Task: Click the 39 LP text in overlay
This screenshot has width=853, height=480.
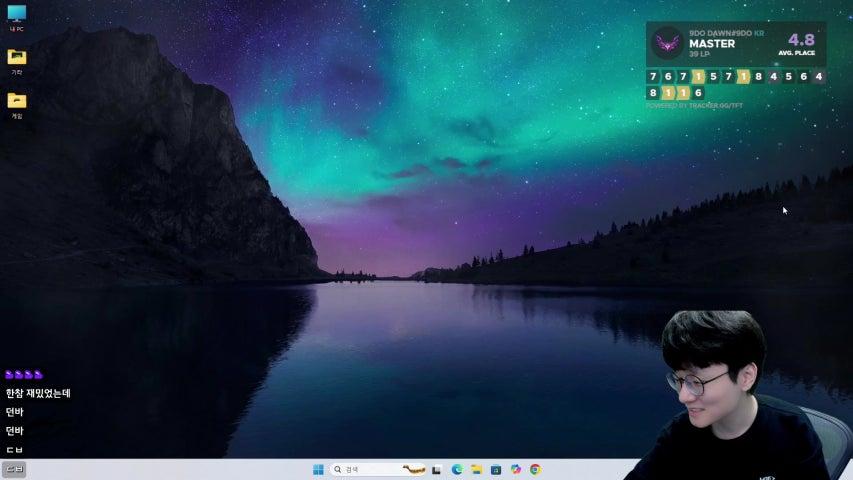Action: coord(699,54)
